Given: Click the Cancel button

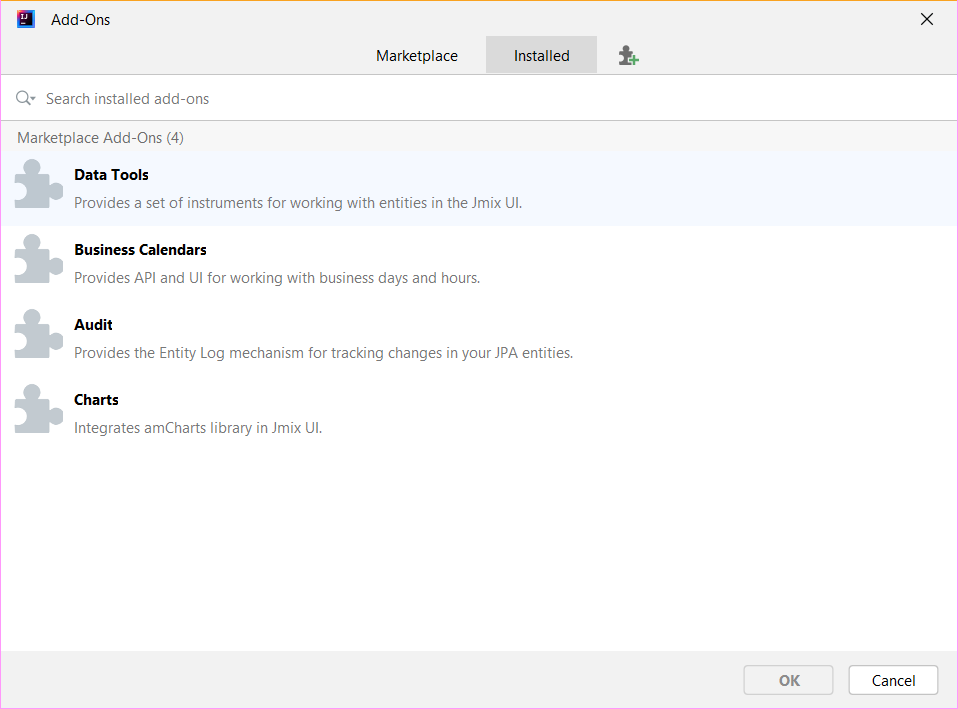Looking at the screenshot, I should [x=893, y=680].
